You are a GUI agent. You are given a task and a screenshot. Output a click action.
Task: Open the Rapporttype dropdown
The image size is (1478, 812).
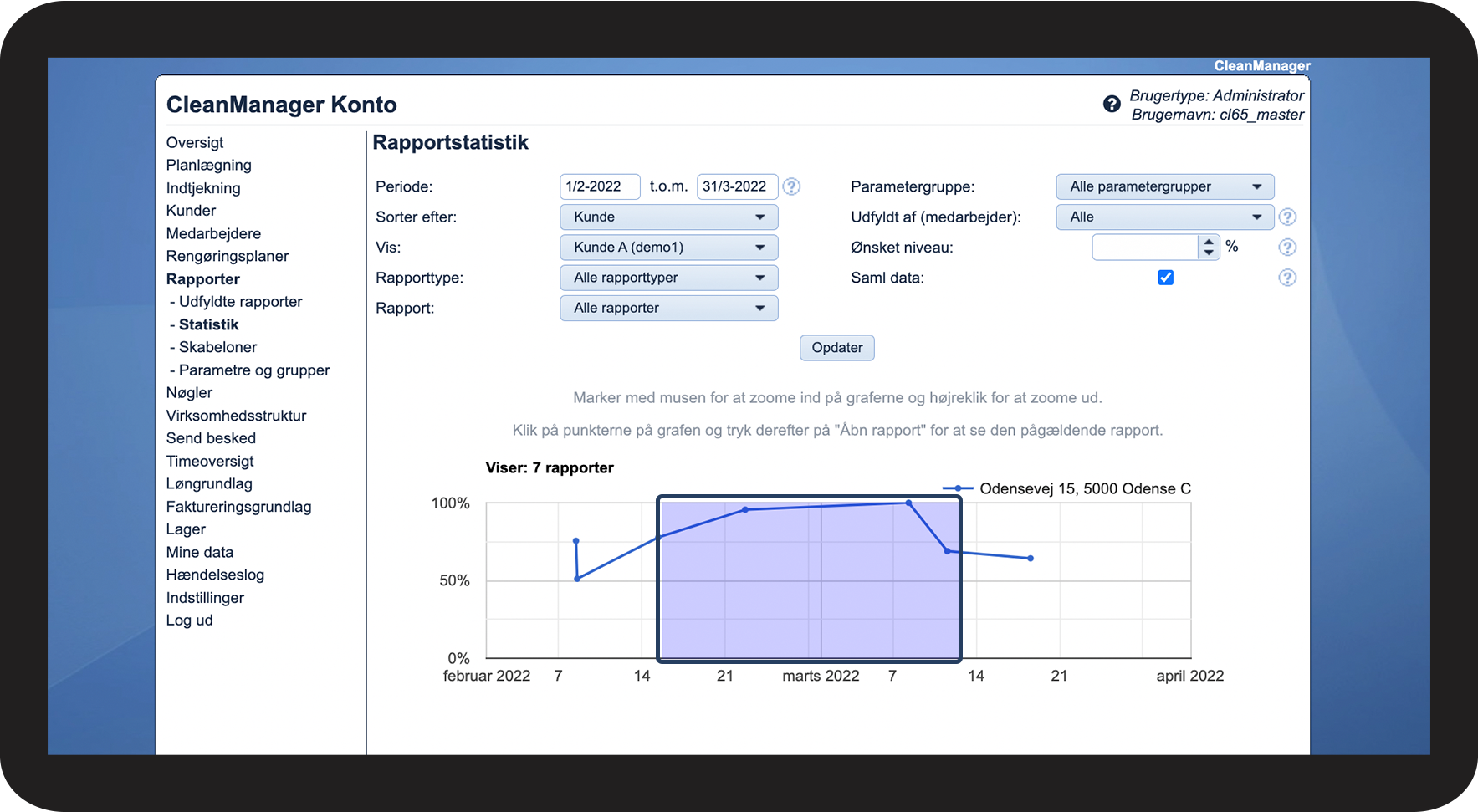click(x=668, y=278)
